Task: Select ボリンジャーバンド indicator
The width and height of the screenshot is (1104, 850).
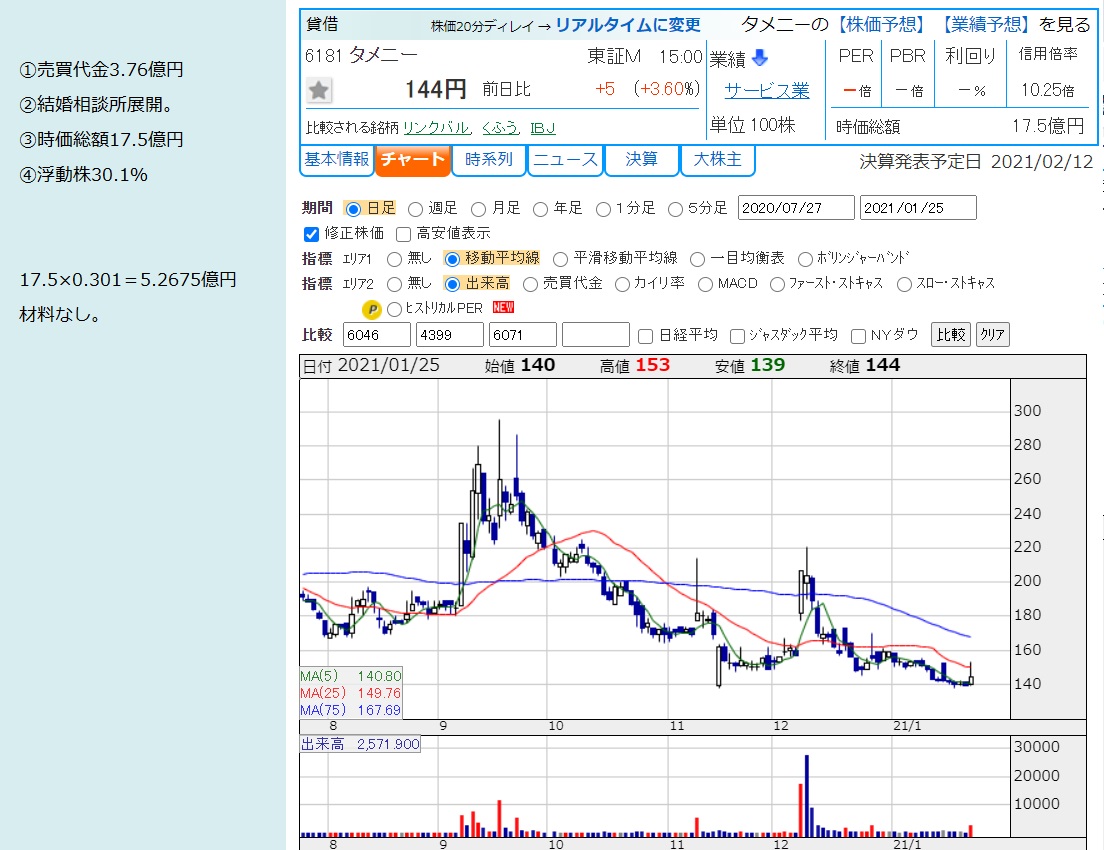Action: (x=805, y=259)
